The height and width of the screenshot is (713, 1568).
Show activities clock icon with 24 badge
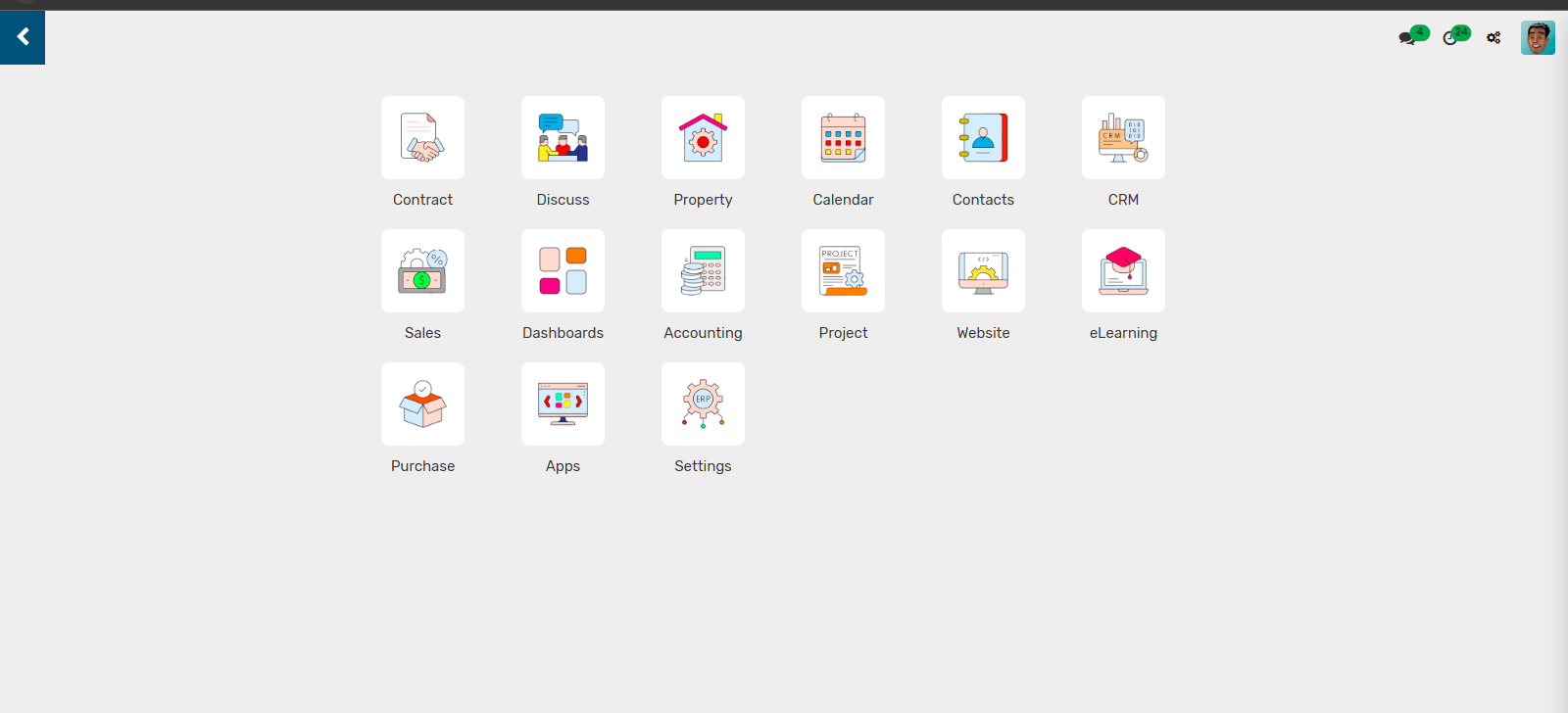[1450, 38]
